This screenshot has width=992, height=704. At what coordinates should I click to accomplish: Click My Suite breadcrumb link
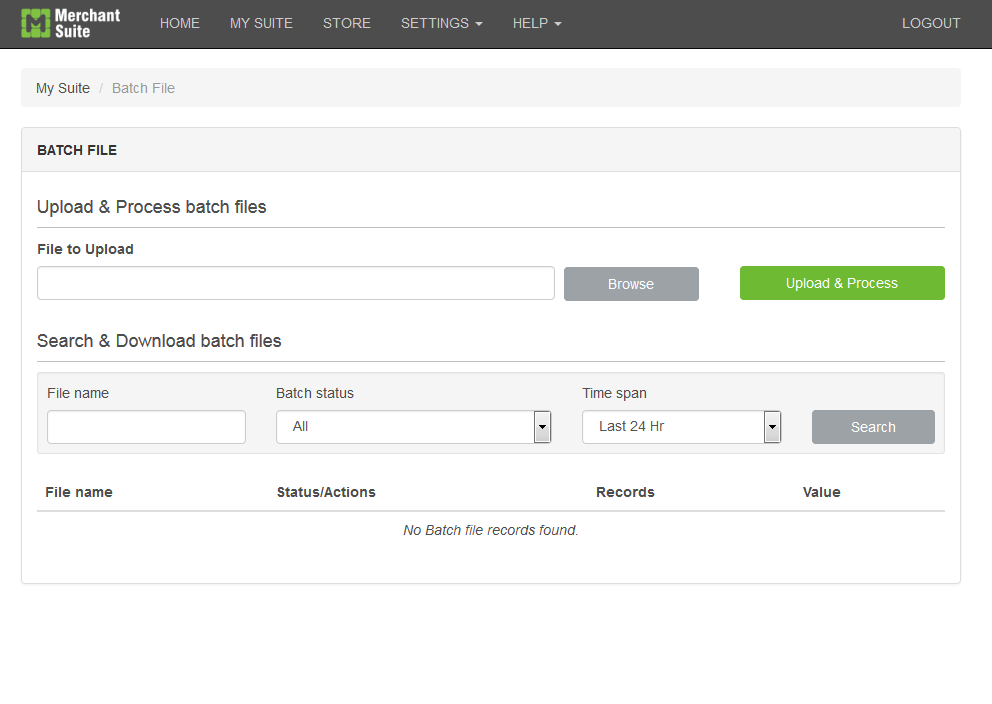(x=63, y=88)
